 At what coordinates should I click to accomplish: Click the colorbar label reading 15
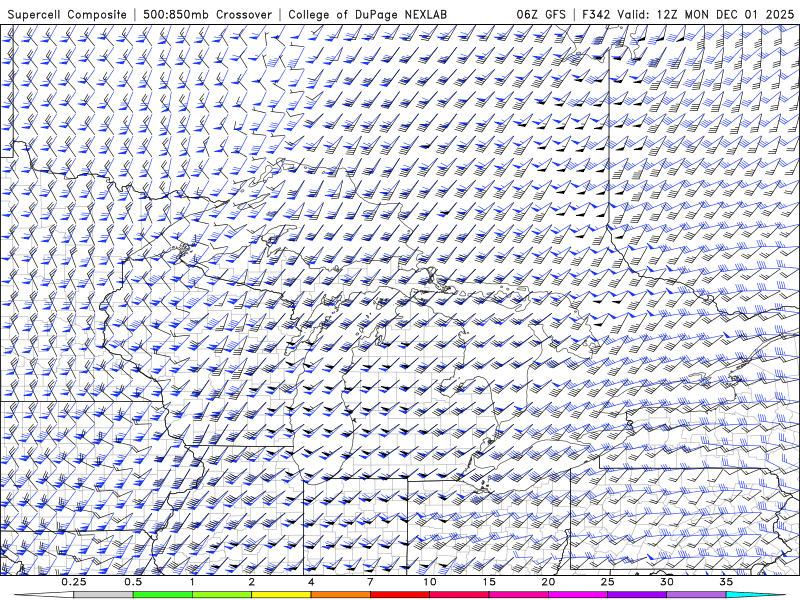pyautogui.click(x=489, y=582)
